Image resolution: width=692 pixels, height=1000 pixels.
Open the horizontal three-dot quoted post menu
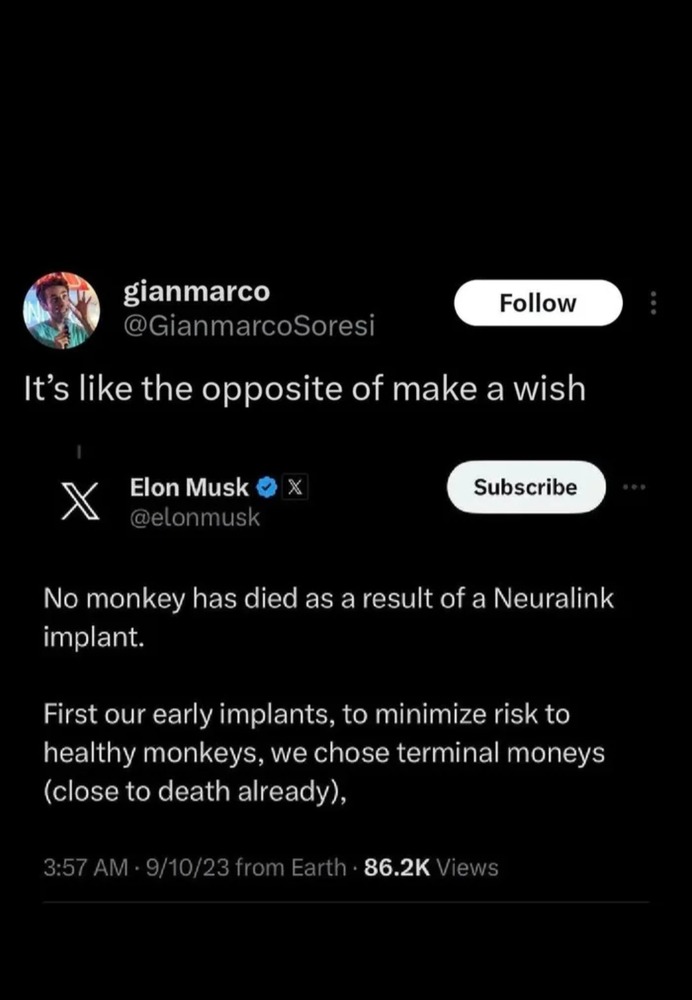pos(634,487)
